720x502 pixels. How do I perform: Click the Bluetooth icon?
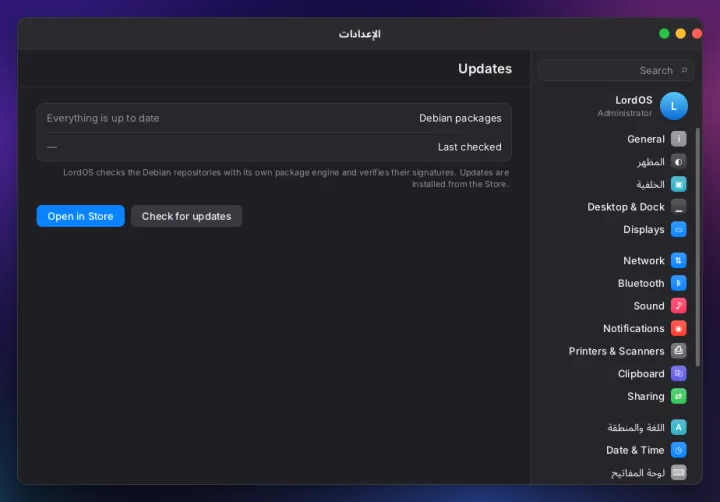click(x=678, y=283)
